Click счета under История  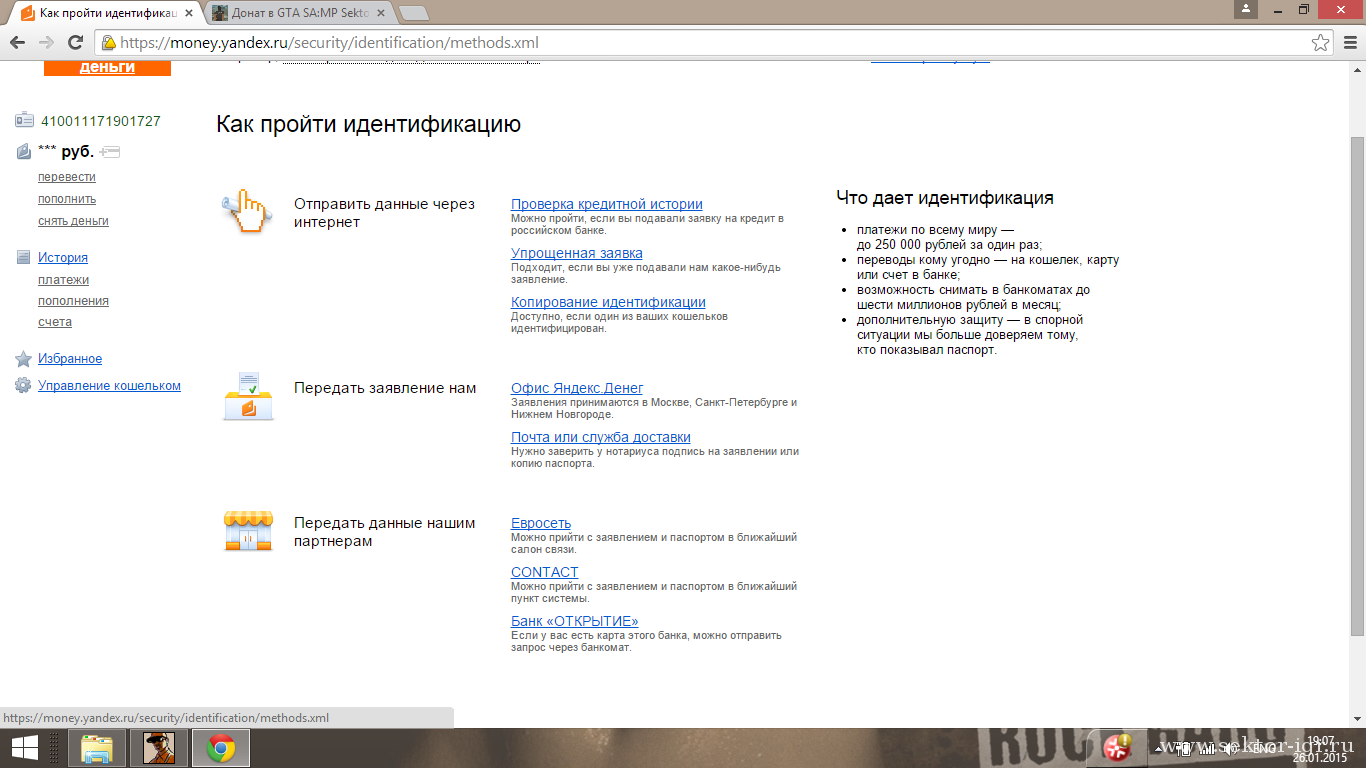[55, 322]
